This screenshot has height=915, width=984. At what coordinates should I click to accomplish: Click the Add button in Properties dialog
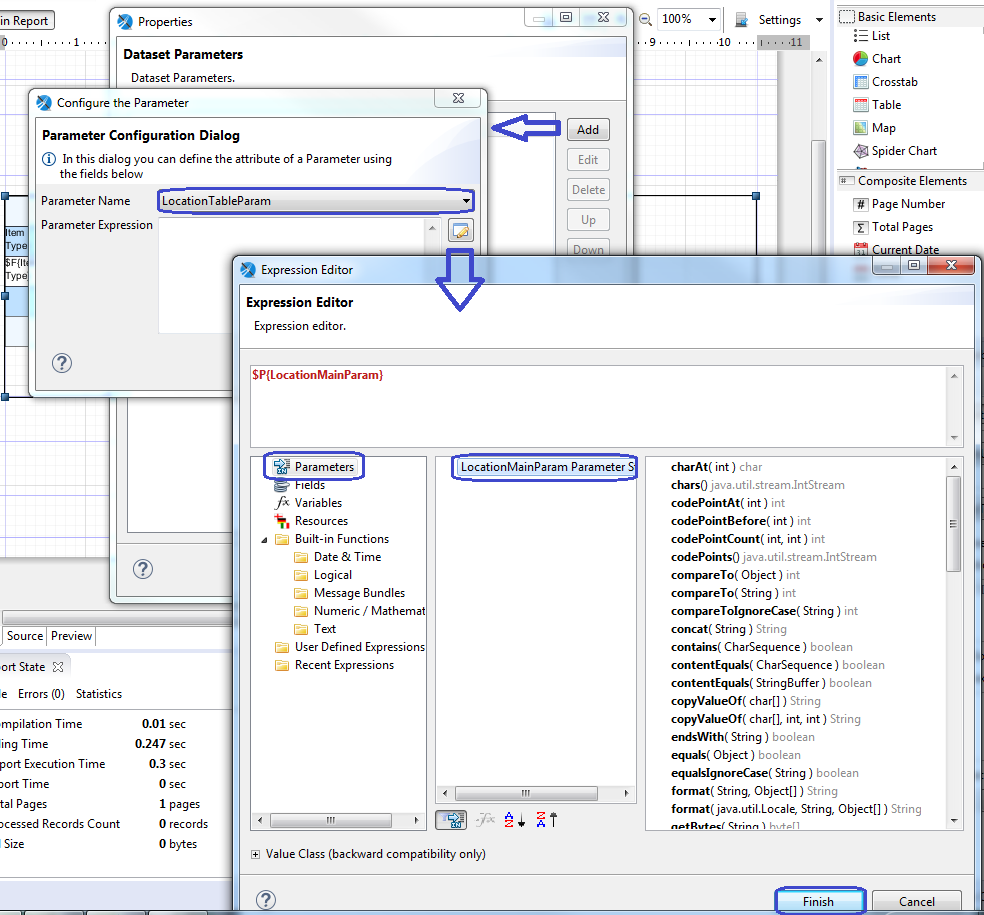(x=588, y=130)
